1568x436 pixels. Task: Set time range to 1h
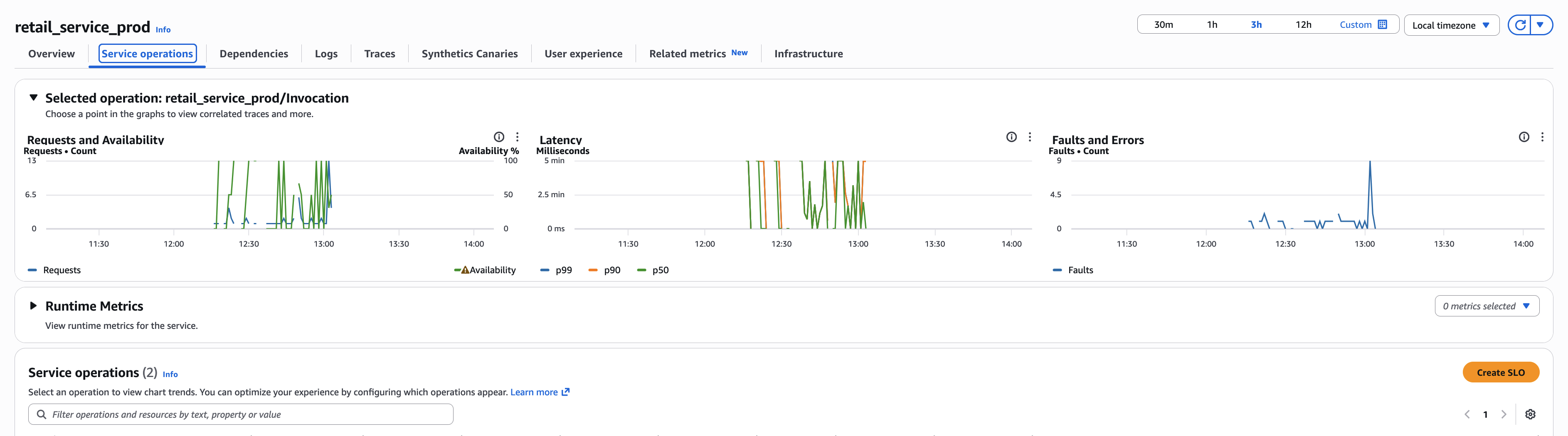tap(1212, 24)
